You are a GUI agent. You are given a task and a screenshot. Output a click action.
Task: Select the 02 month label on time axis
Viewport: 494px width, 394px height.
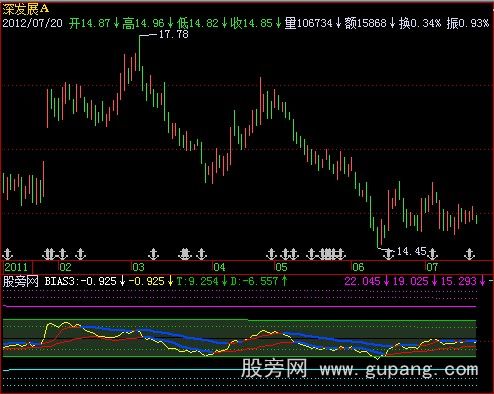[65, 267]
